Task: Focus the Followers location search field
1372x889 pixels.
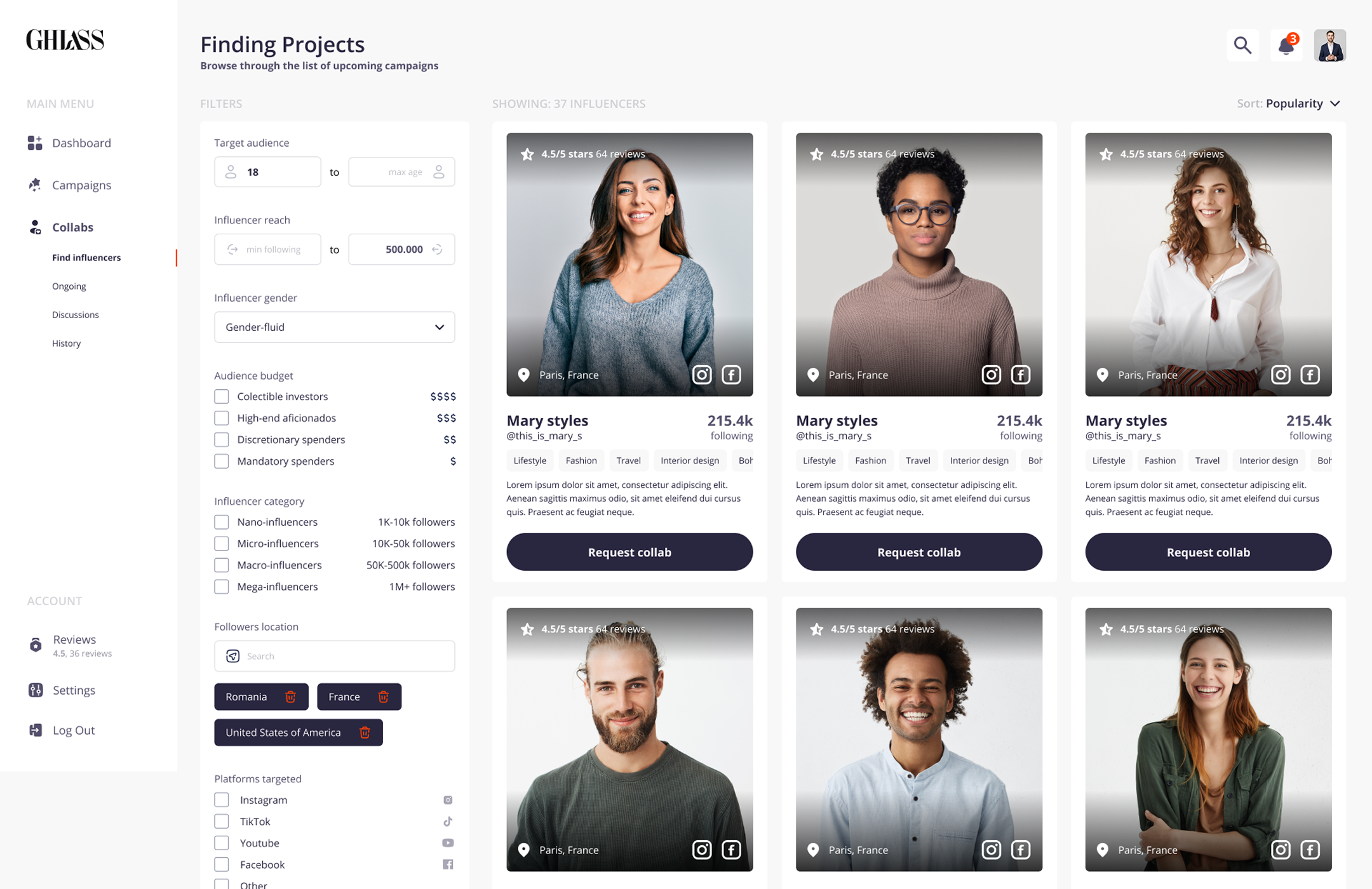Action: [x=335, y=656]
